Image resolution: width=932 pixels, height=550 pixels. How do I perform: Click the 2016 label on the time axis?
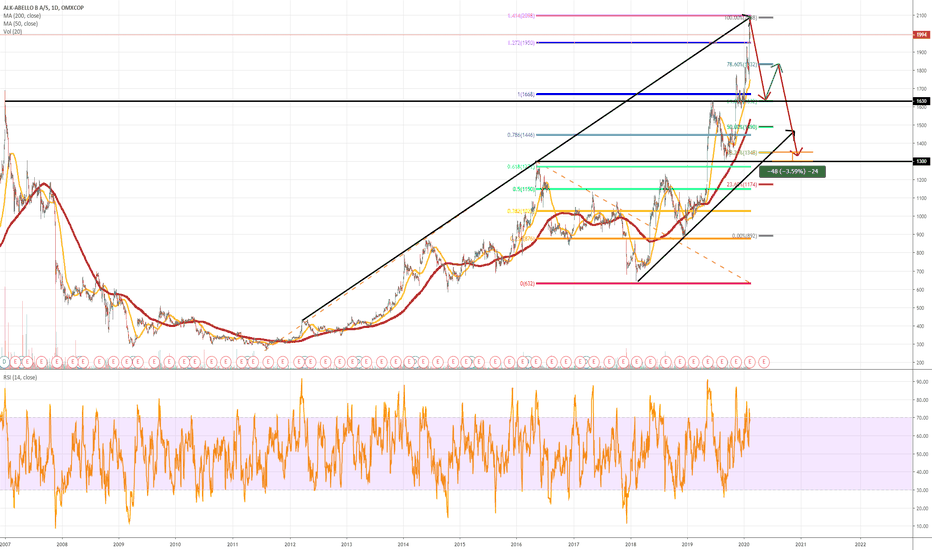click(517, 544)
